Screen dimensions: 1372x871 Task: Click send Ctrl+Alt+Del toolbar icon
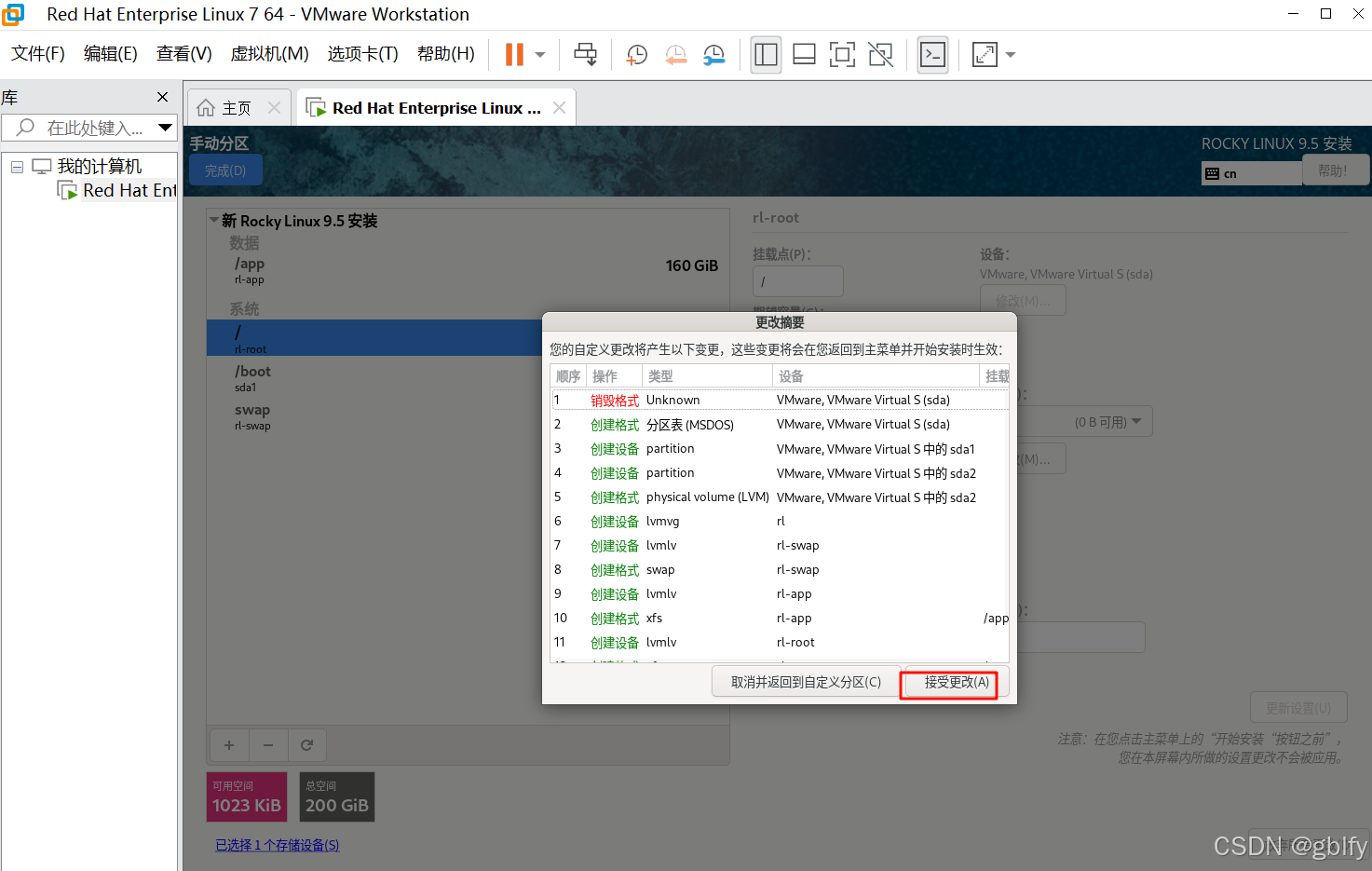click(x=586, y=55)
